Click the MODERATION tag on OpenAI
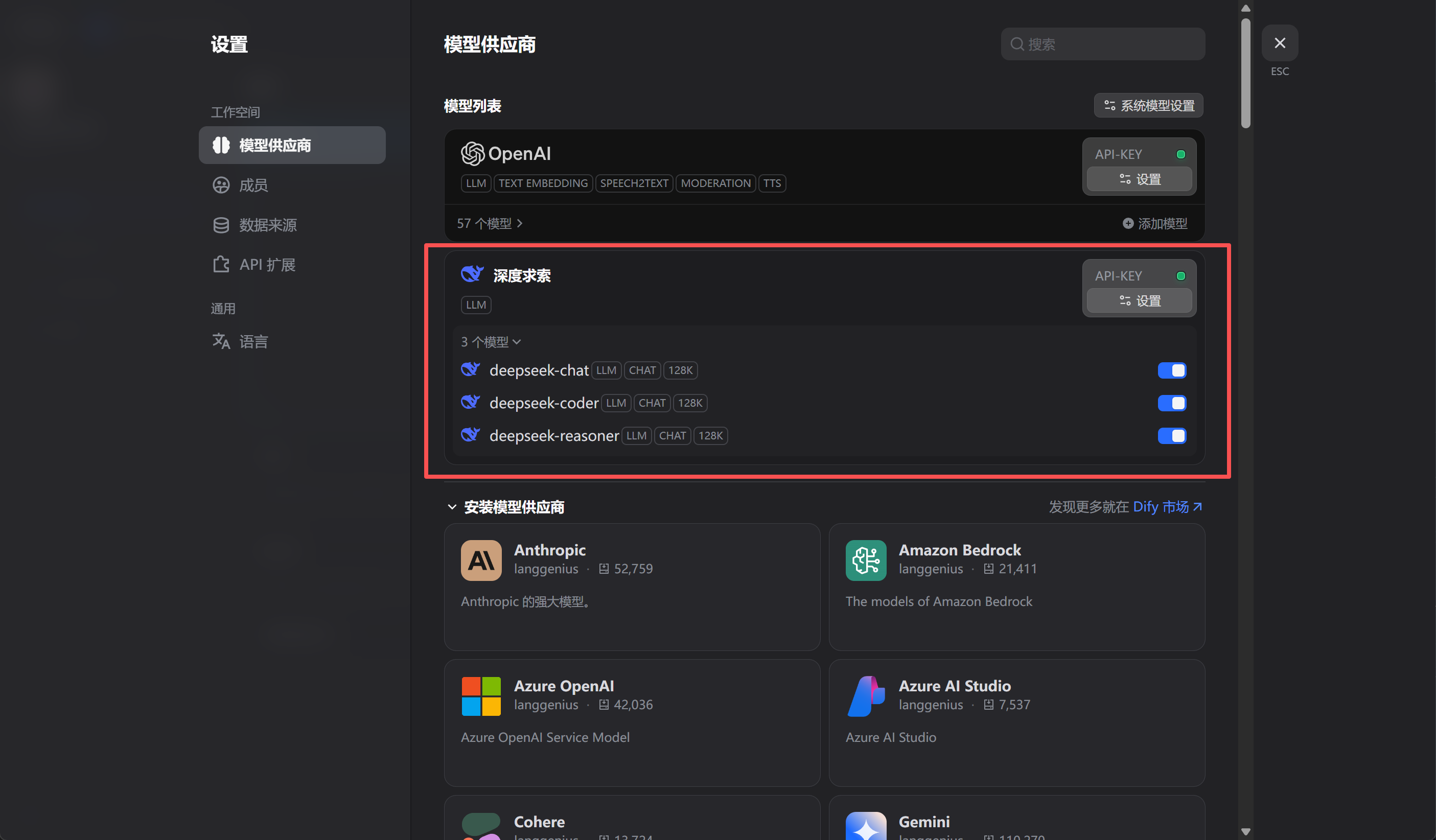The width and height of the screenshot is (1436, 840). pyautogui.click(x=716, y=183)
